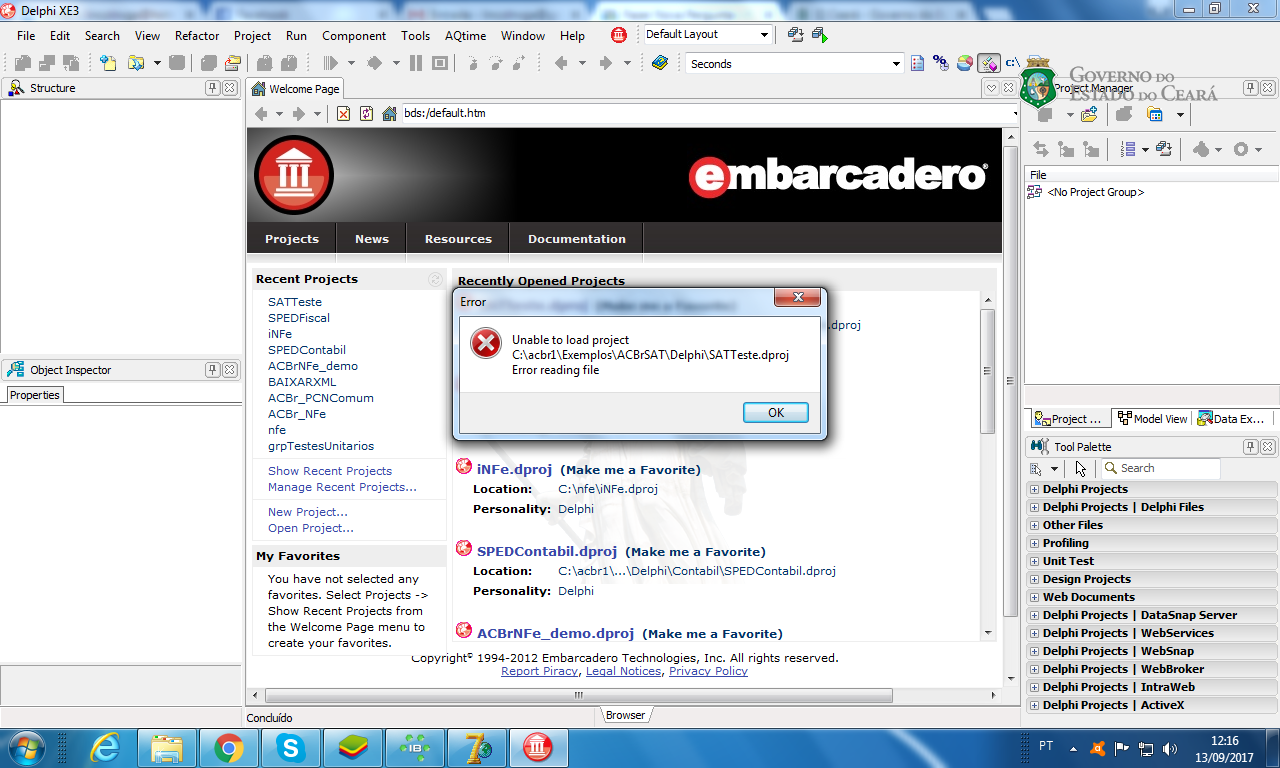Click the Embarcadero icon beside Help menu
Image resolution: width=1280 pixels, height=768 pixels.
[x=619, y=35]
